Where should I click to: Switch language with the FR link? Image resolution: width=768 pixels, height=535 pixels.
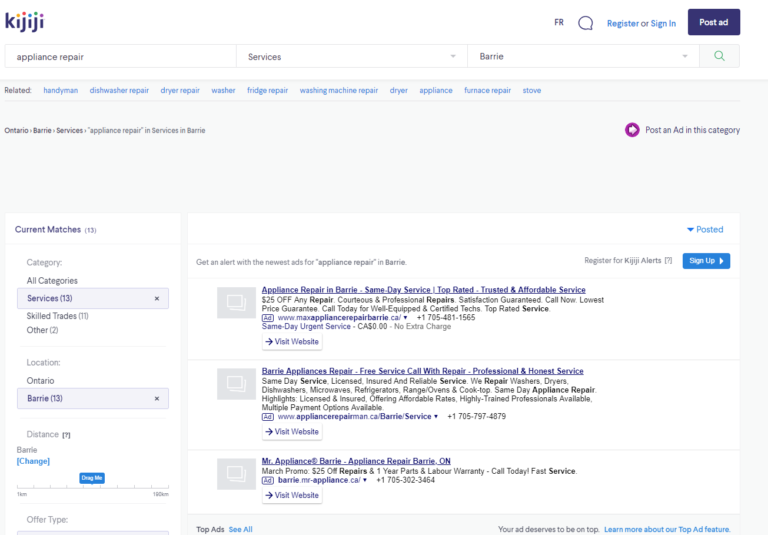pos(559,23)
